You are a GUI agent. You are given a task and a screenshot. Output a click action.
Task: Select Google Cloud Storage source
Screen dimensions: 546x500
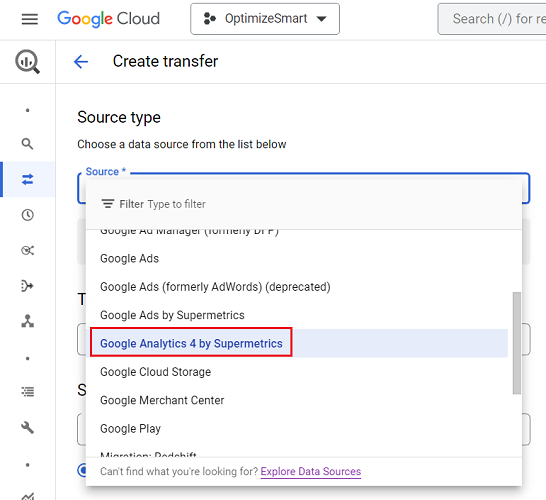(x=297, y=372)
